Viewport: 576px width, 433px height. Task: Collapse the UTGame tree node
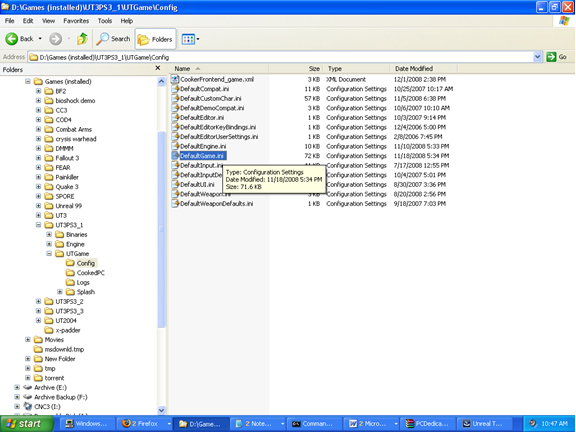click(x=49, y=253)
